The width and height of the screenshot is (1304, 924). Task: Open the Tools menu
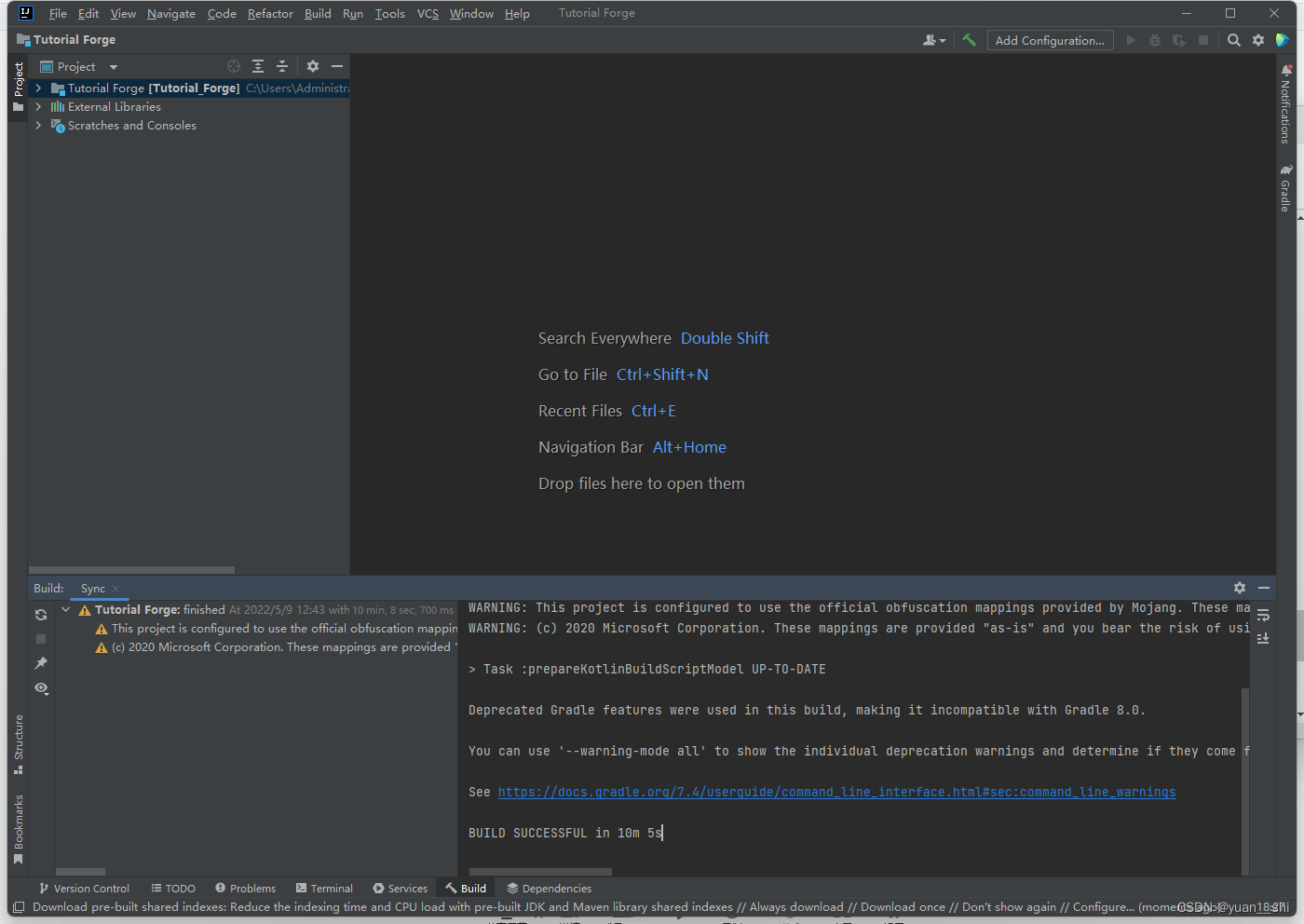(390, 13)
